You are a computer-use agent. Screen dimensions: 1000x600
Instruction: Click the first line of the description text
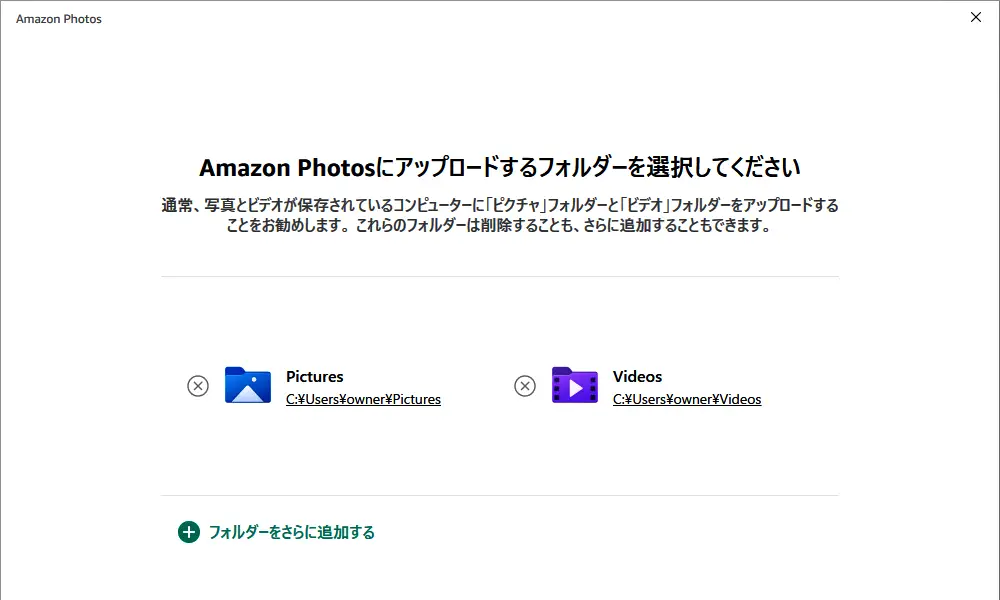click(500, 205)
